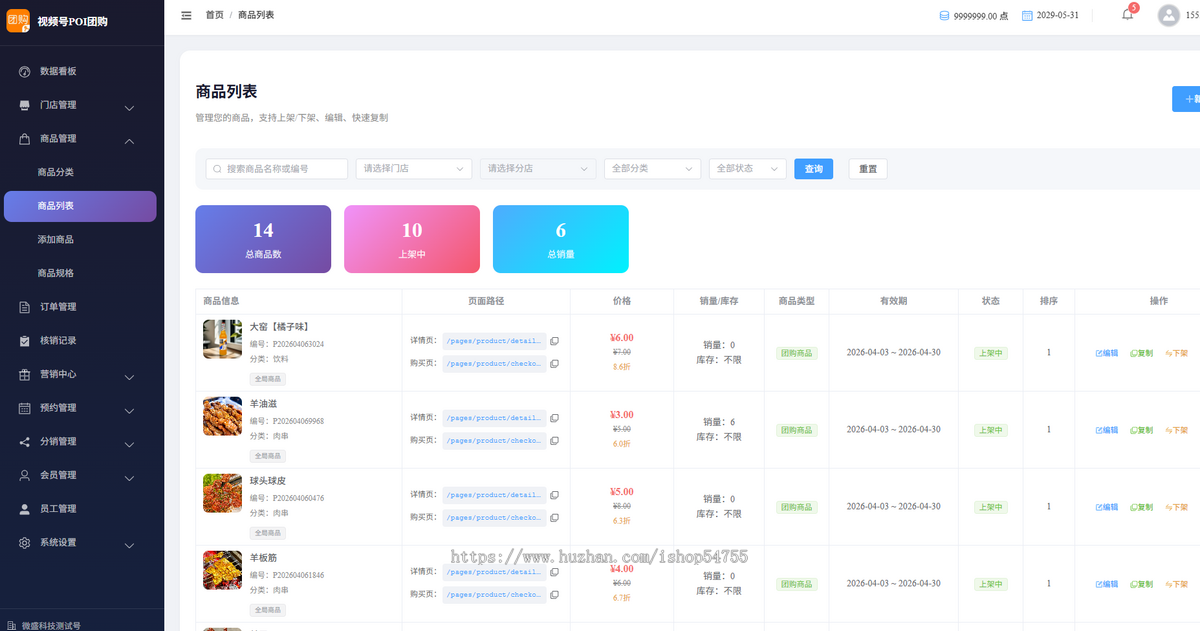This screenshot has width=1200, height=631.
Task: Click the calendar icon next to 2029-05-31
Action: click(1027, 16)
